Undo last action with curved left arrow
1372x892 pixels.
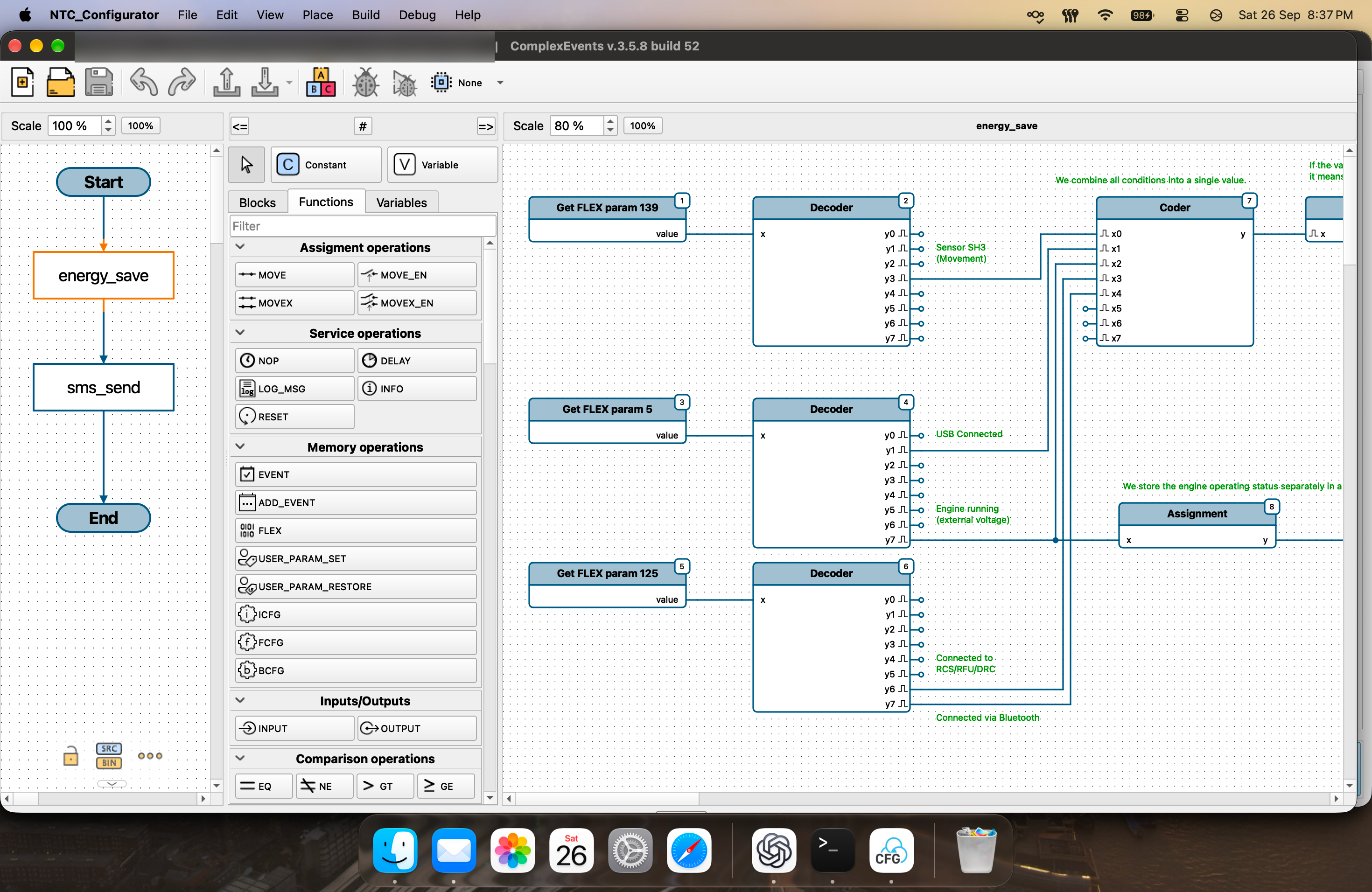pos(143,82)
